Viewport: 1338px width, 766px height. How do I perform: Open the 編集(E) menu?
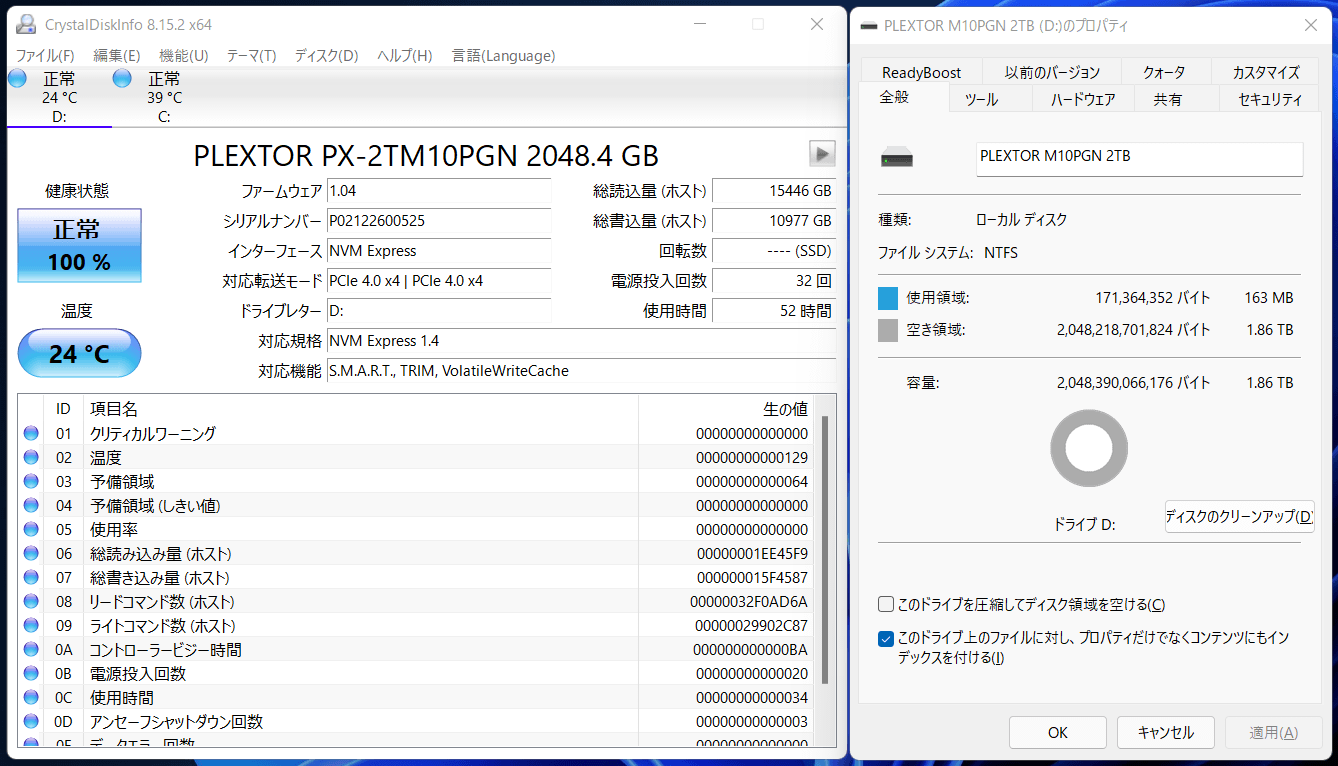(117, 55)
